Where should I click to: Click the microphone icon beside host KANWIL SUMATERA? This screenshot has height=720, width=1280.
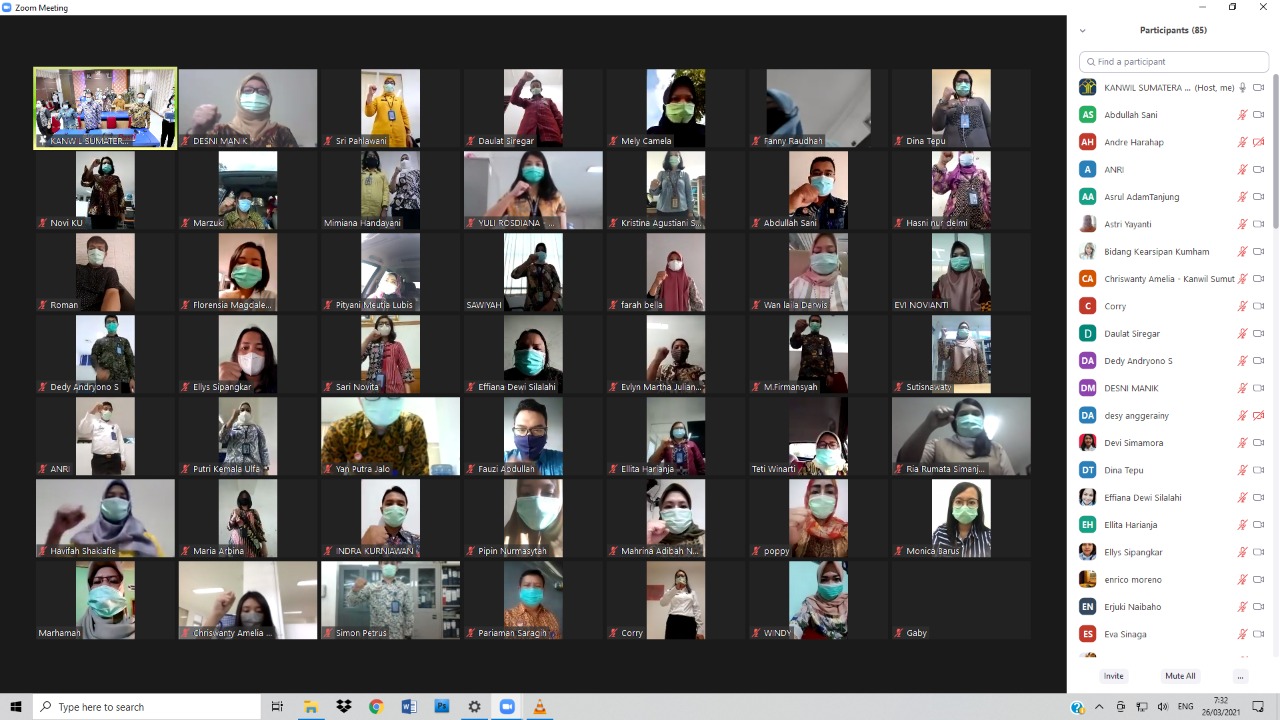tap(1242, 88)
